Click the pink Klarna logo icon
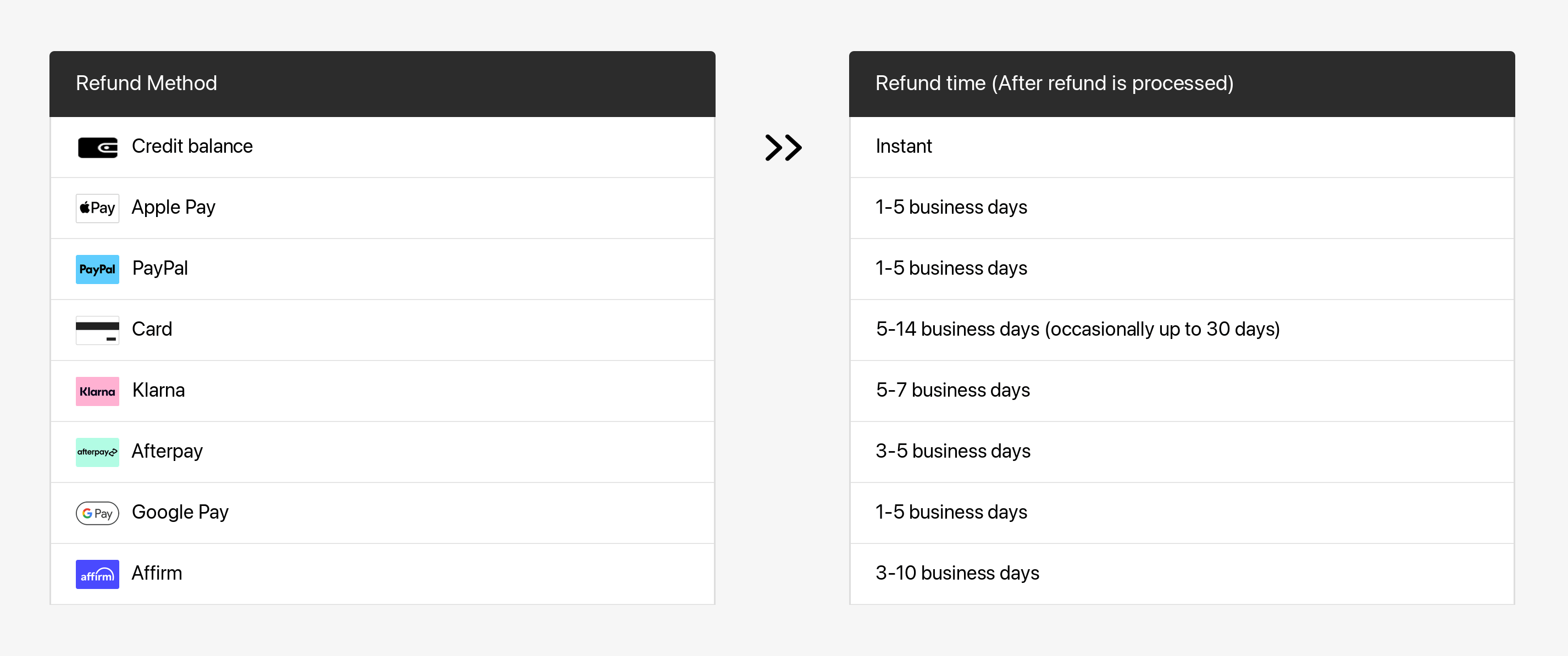The width and height of the screenshot is (1568, 656). tap(97, 391)
